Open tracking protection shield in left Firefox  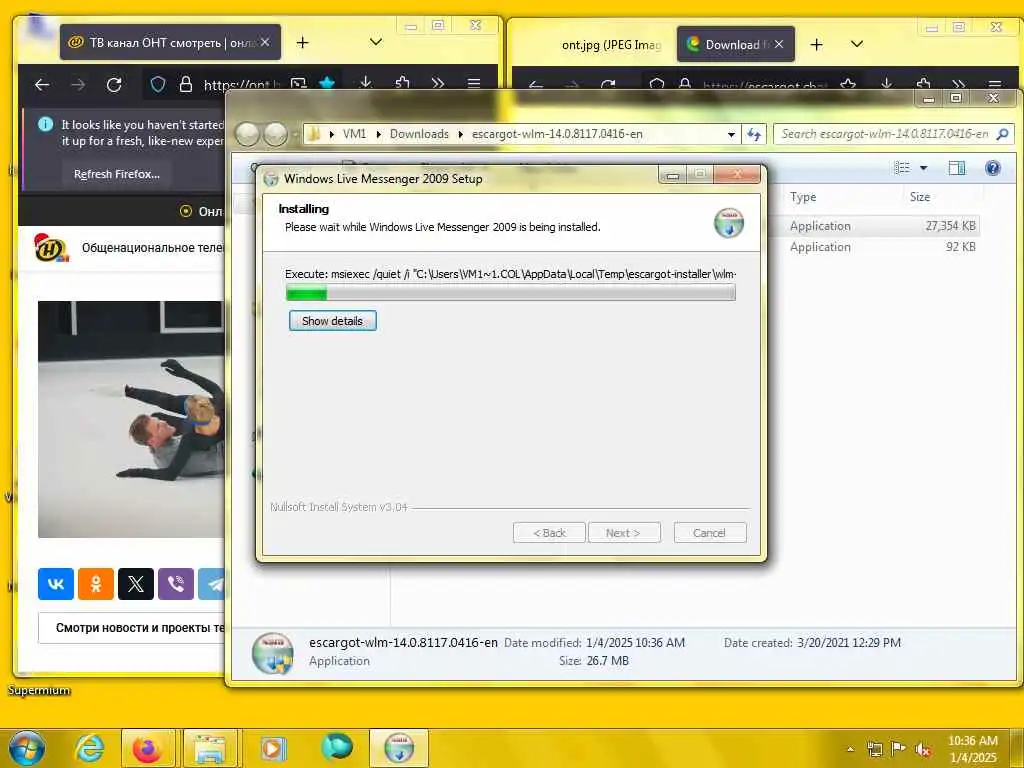[158, 84]
